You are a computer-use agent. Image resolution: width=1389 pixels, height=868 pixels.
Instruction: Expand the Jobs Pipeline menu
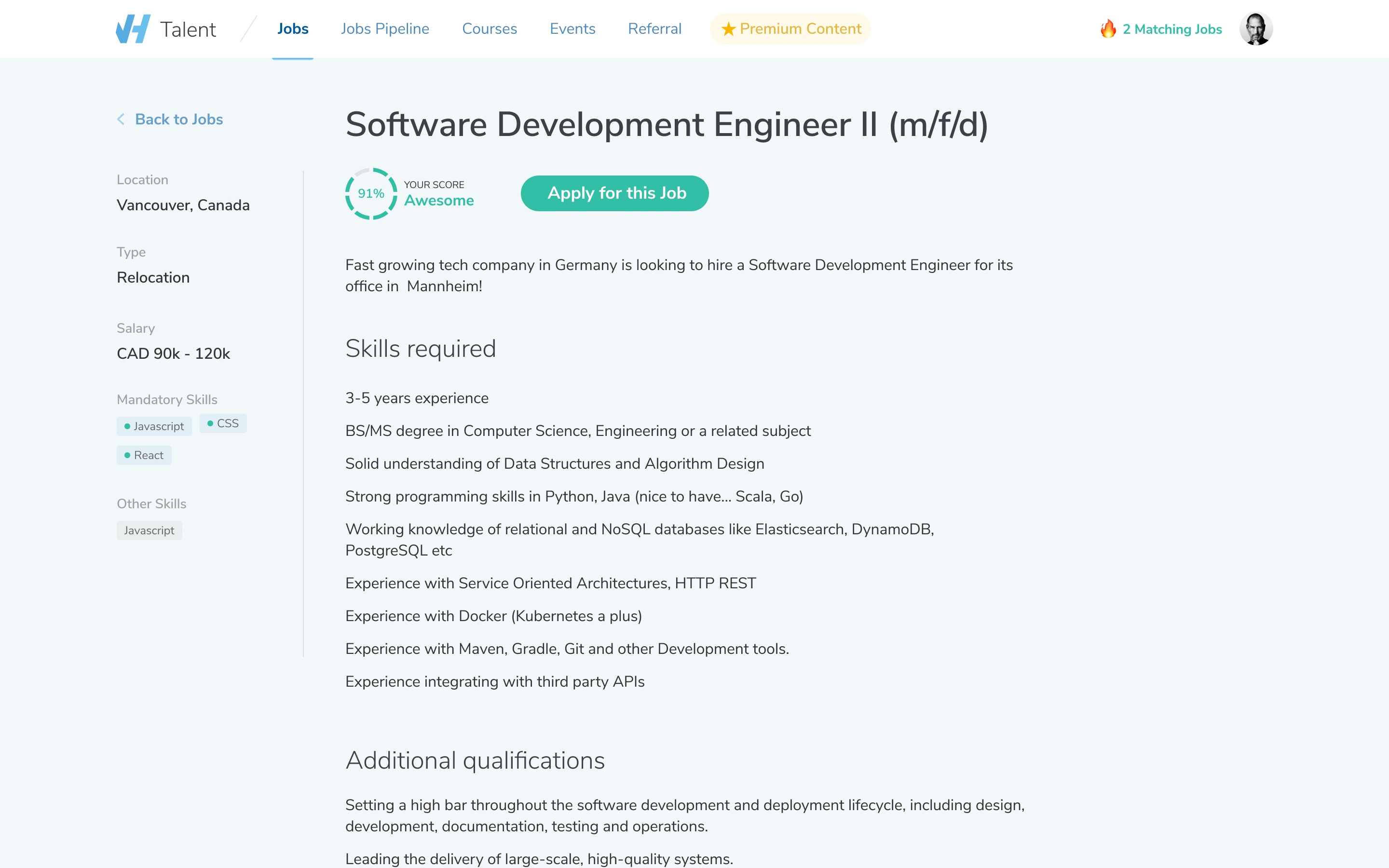pyautogui.click(x=385, y=28)
